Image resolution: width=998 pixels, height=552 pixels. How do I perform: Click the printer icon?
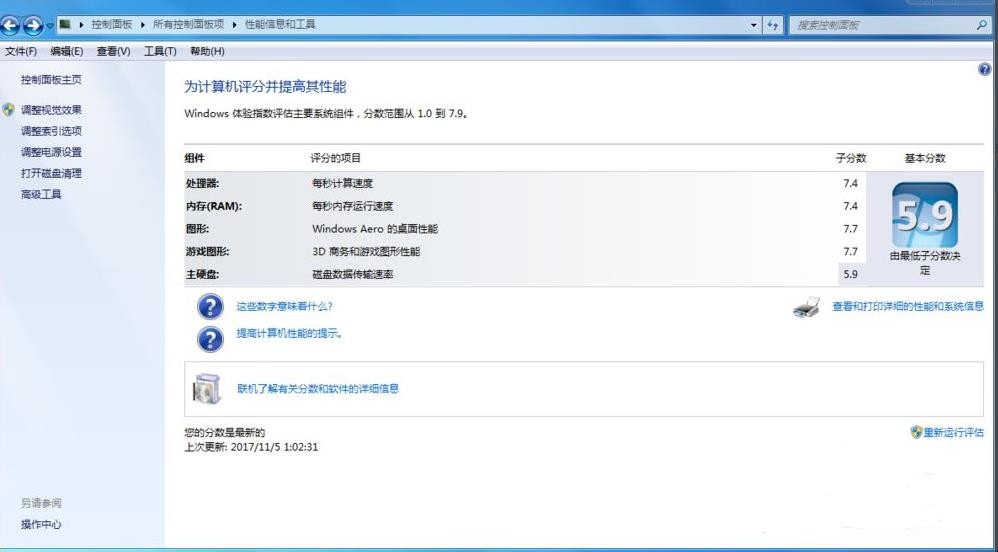coord(807,307)
